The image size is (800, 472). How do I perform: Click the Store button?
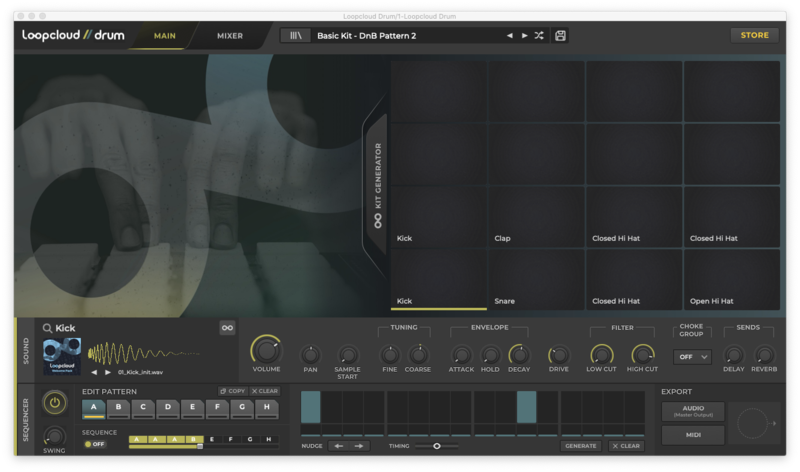754,35
